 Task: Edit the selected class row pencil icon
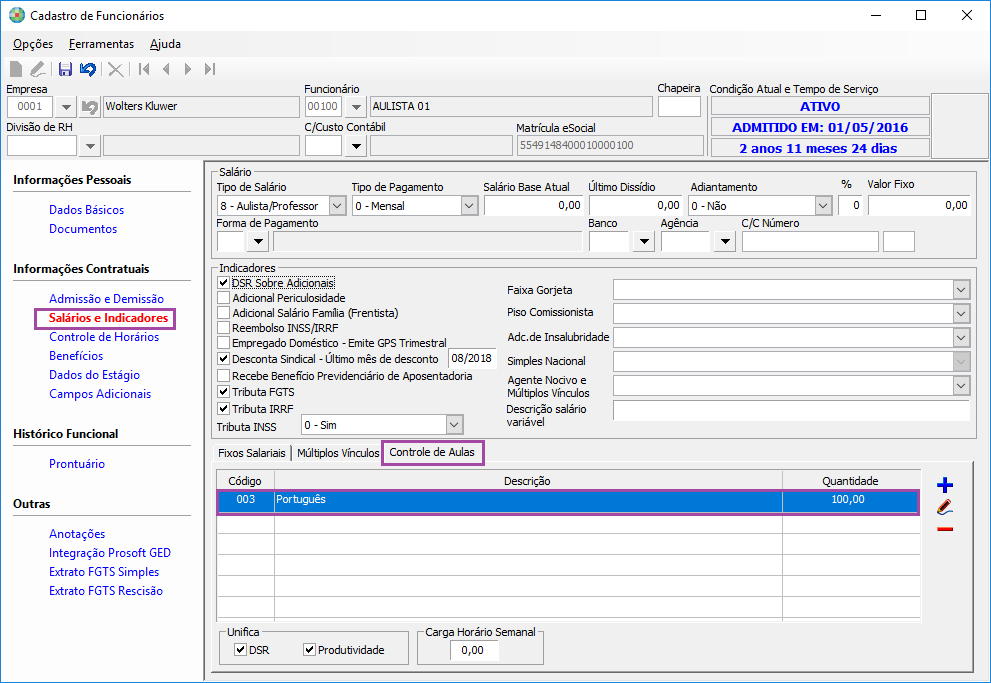pos(945,507)
